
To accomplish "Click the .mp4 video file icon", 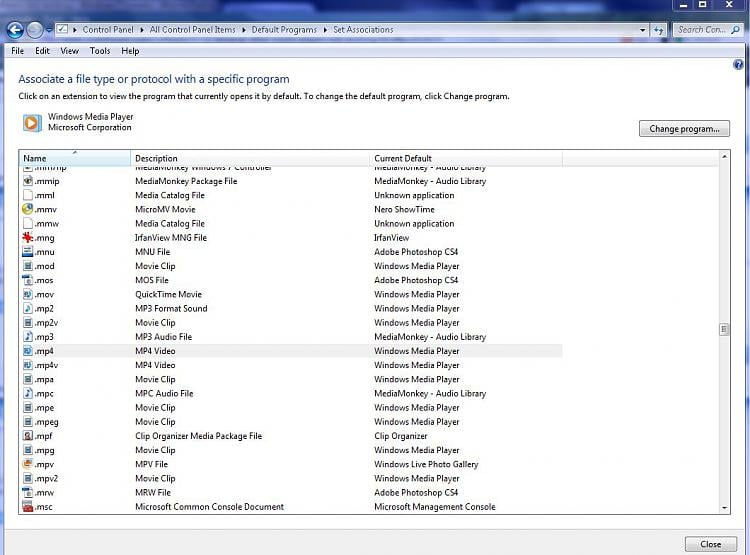I will point(28,351).
